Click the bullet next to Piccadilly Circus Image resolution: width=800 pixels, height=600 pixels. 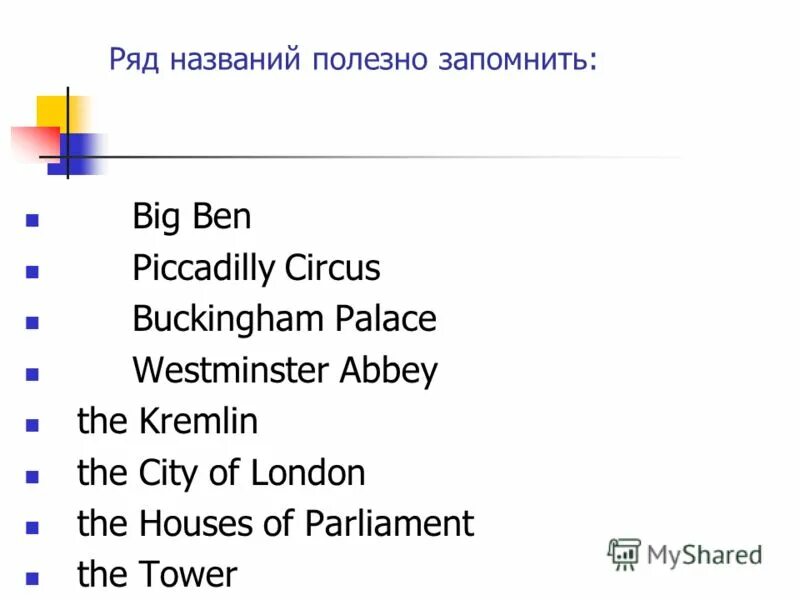coord(32,271)
